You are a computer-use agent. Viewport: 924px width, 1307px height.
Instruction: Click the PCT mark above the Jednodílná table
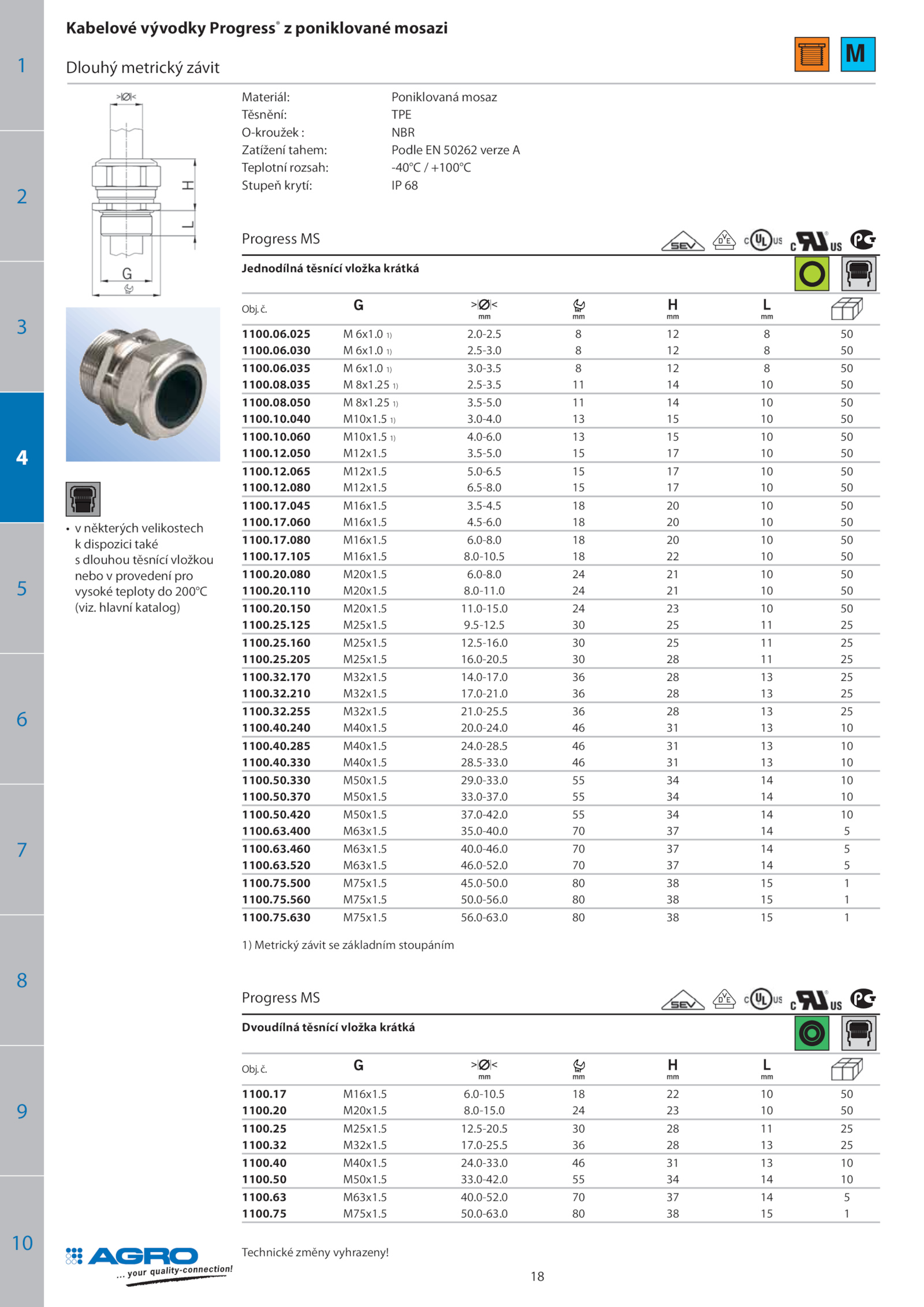(863, 240)
